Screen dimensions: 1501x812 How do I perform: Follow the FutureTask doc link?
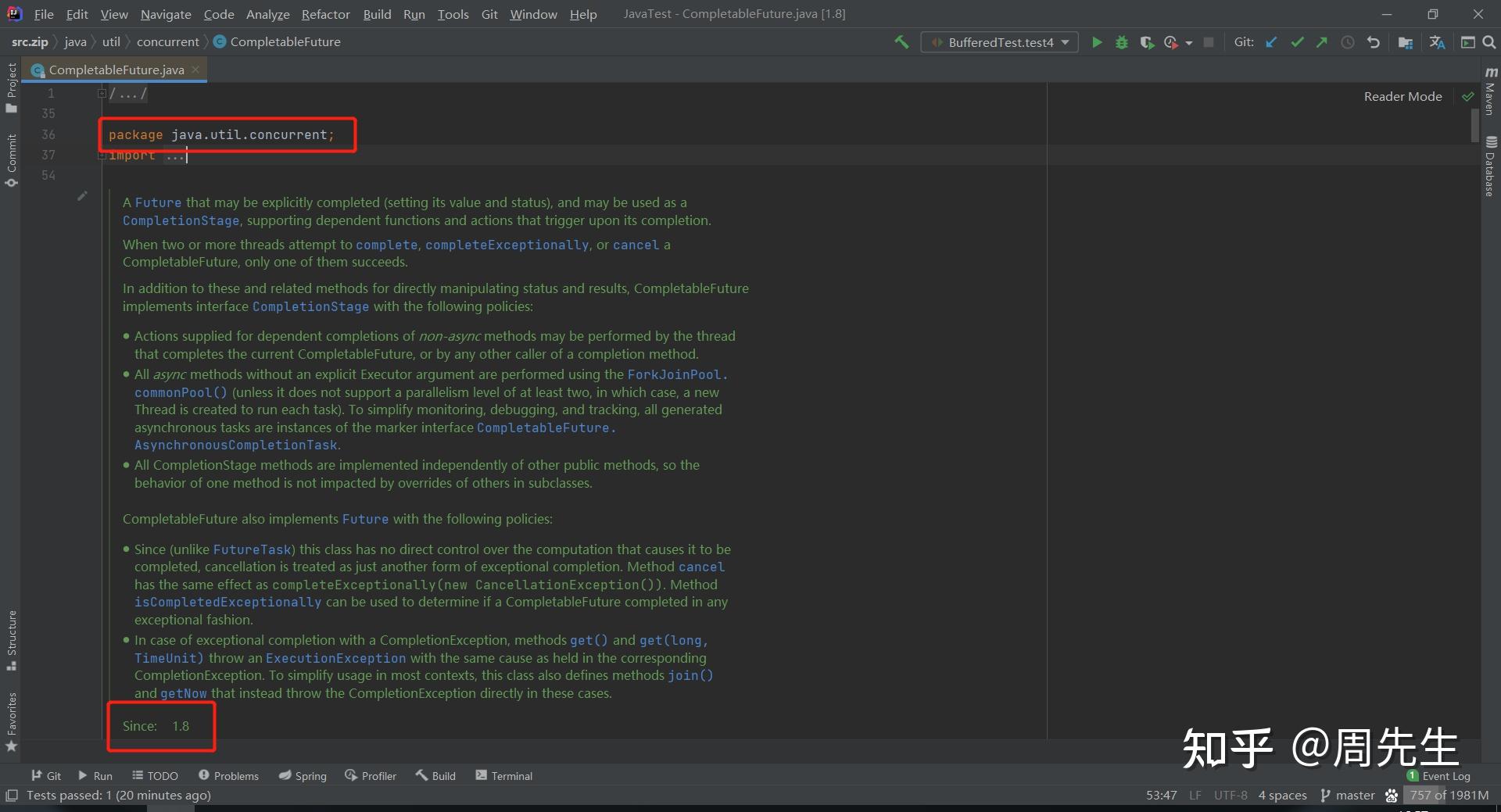253,549
